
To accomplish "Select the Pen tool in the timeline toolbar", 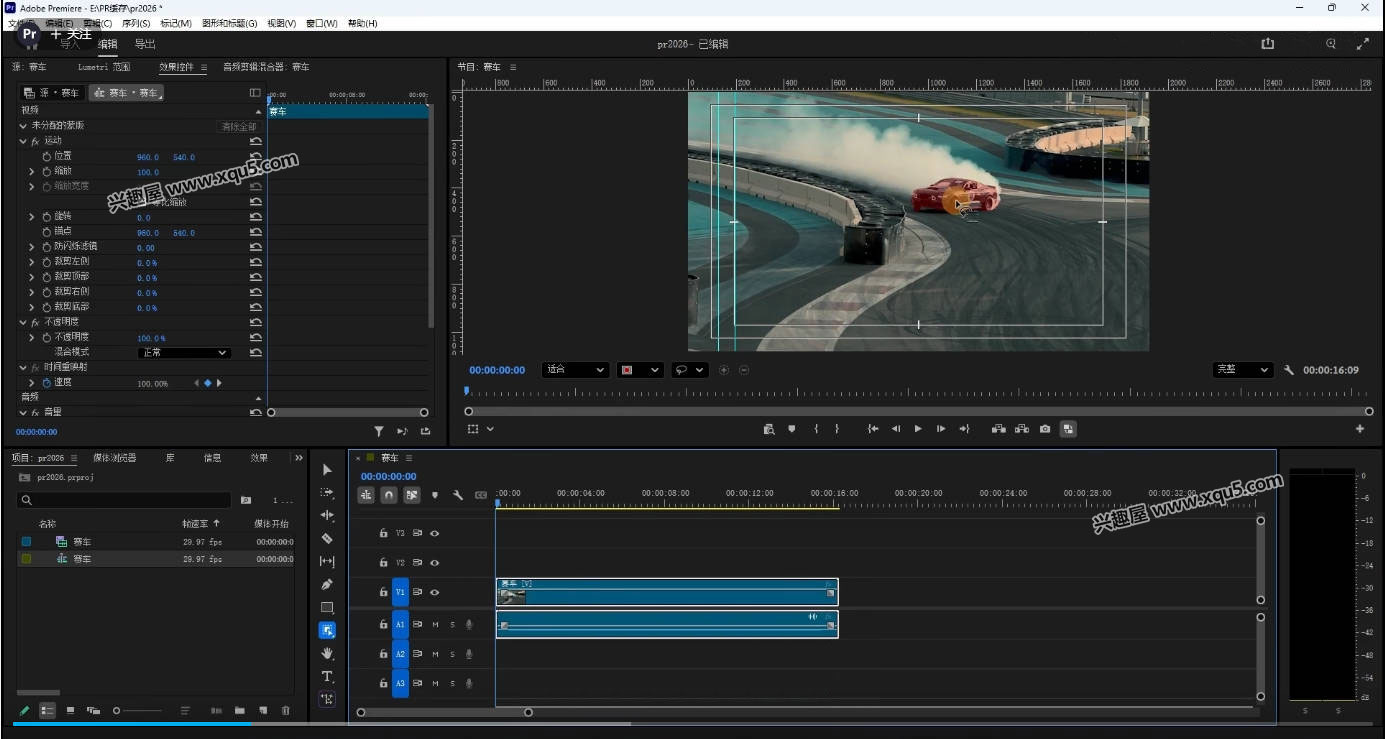I will click(x=327, y=584).
